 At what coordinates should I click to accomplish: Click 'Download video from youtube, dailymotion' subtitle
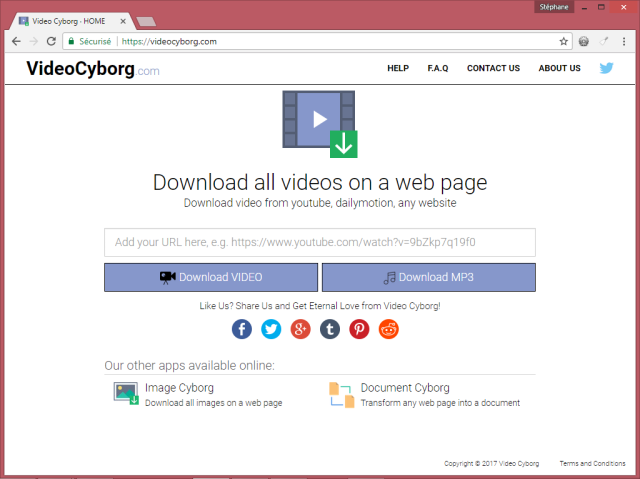(x=320, y=203)
